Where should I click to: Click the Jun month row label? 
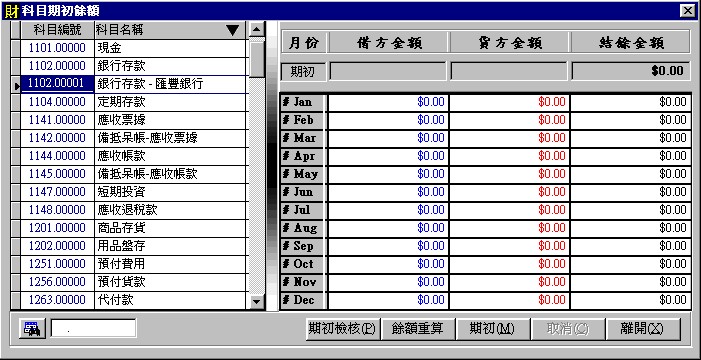click(303, 192)
